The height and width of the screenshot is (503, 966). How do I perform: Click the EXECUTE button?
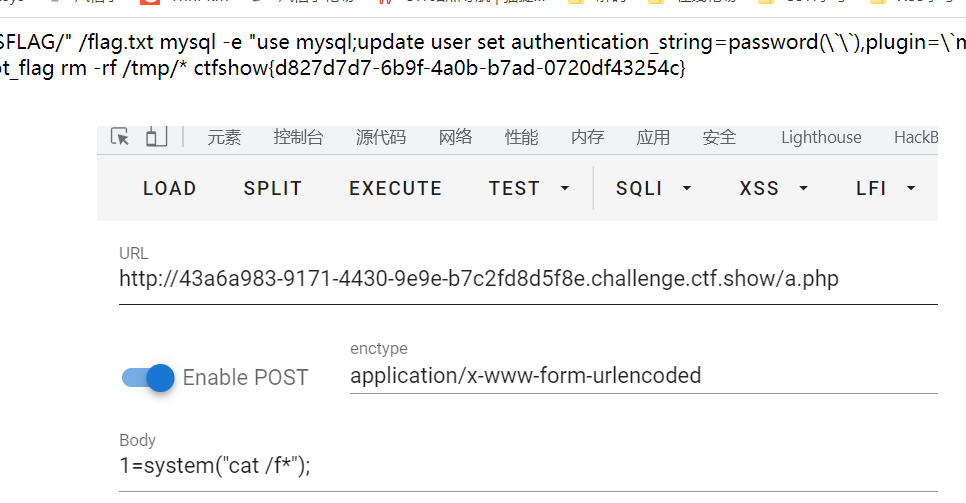396,188
